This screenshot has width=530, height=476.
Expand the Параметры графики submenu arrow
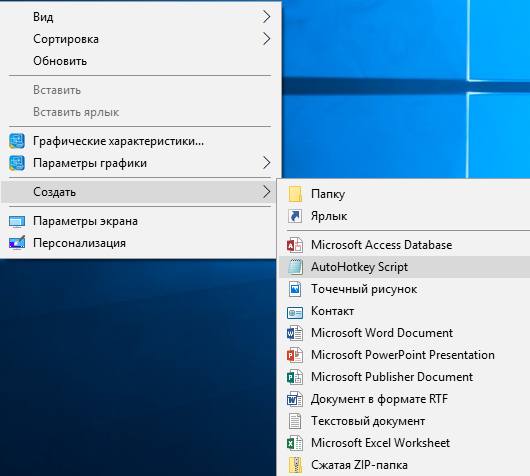point(266,163)
